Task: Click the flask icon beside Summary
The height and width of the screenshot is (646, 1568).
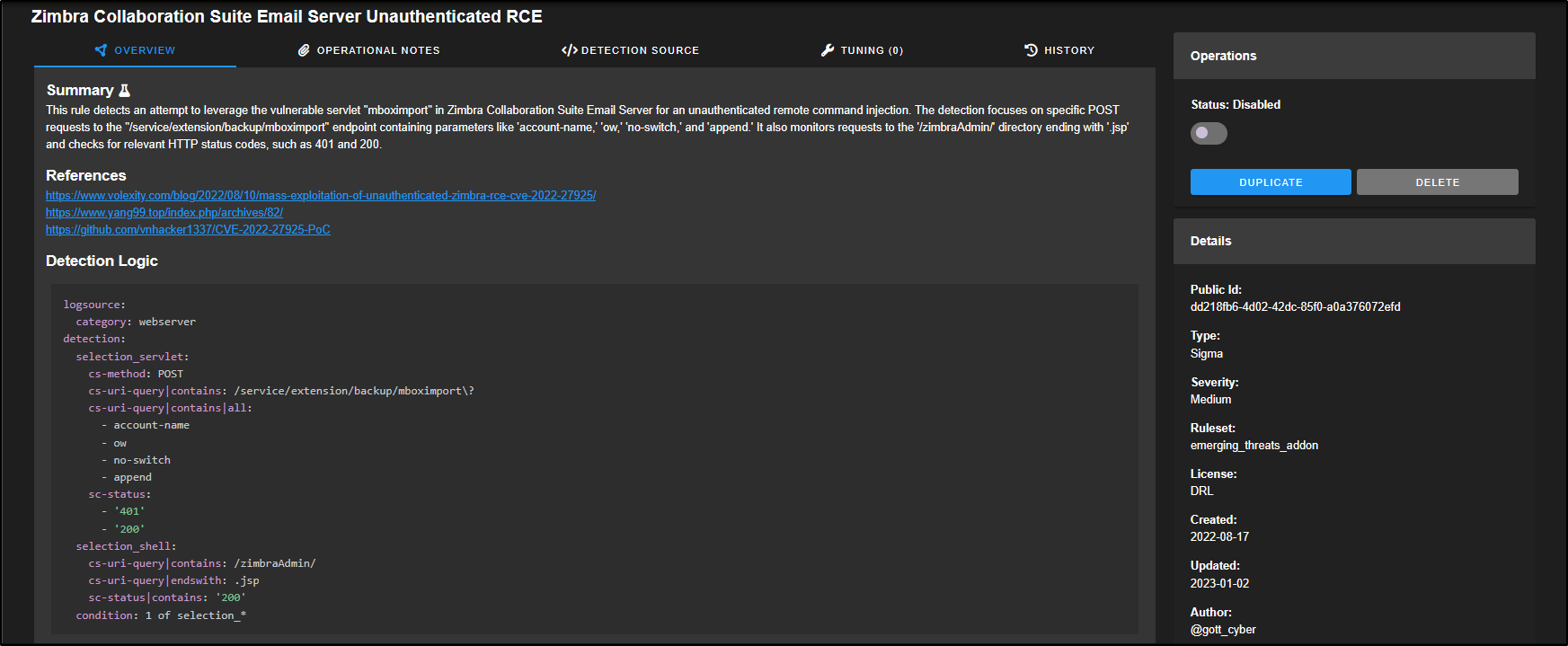Action: (125, 91)
